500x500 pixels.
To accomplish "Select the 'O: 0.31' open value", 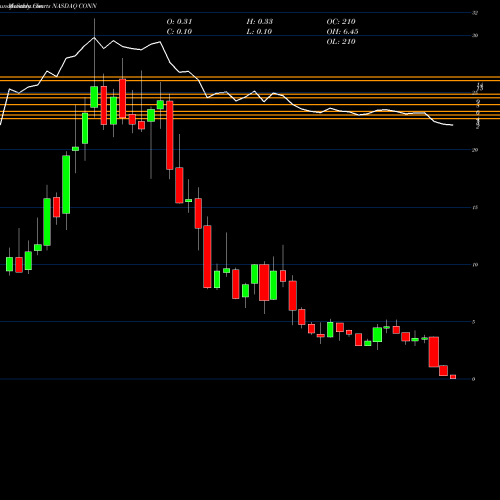I will point(179,22).
